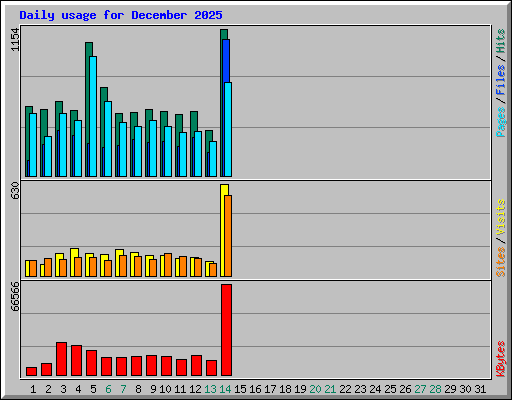The height and width of the screenshot is (400, 512).
Task: Click day label "8" on the x-axis
Action: click(138, 389)
